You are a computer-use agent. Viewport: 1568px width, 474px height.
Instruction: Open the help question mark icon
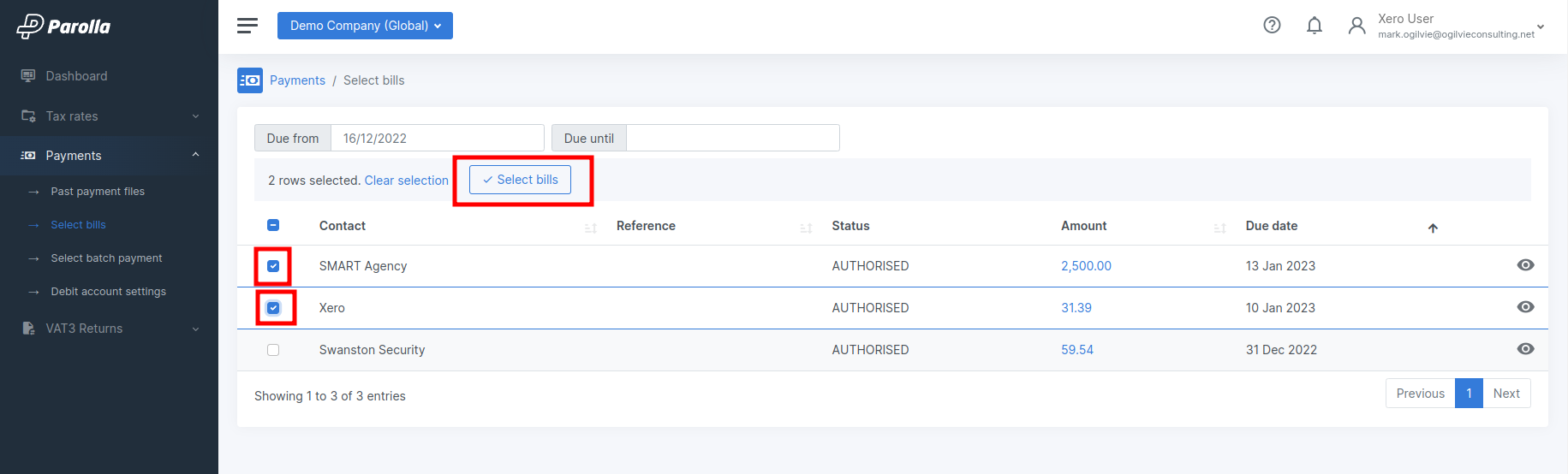[1272, 26]
